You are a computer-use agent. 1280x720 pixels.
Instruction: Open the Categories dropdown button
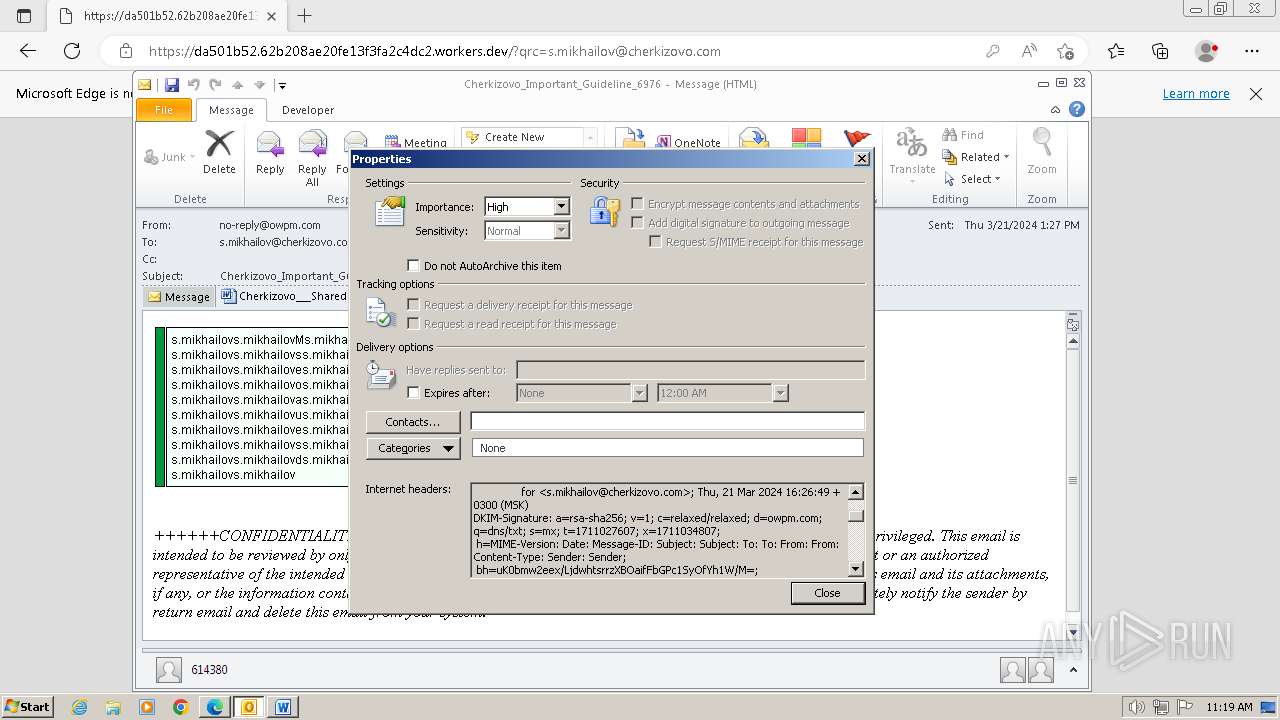coord(413,448)
